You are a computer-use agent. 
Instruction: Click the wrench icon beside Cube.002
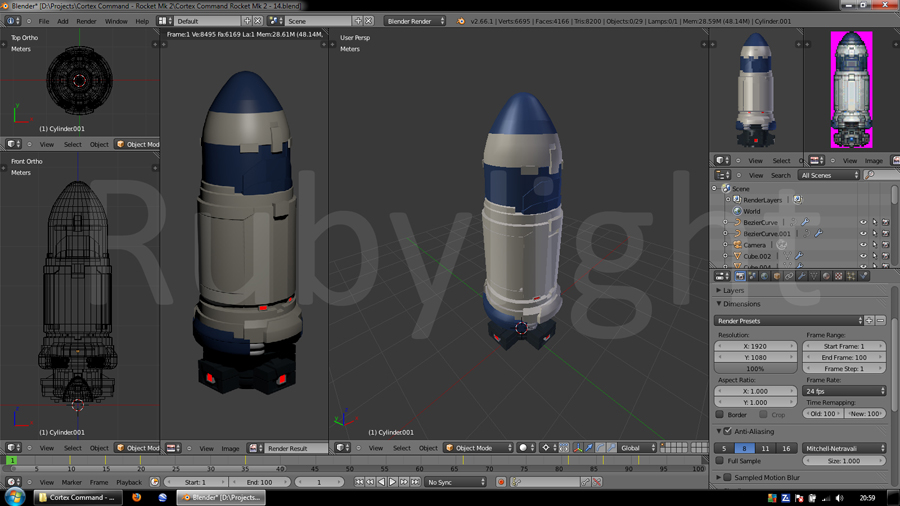799,256
